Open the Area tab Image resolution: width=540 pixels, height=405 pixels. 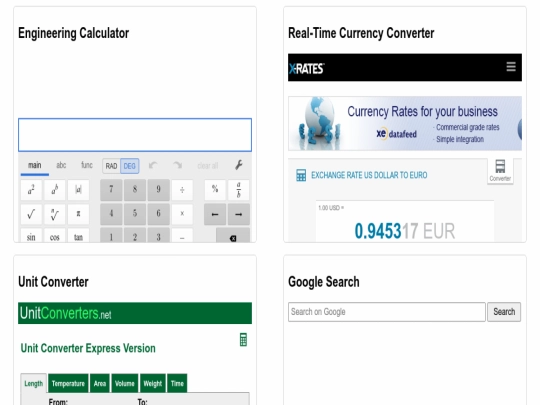[x=100, y=383]
